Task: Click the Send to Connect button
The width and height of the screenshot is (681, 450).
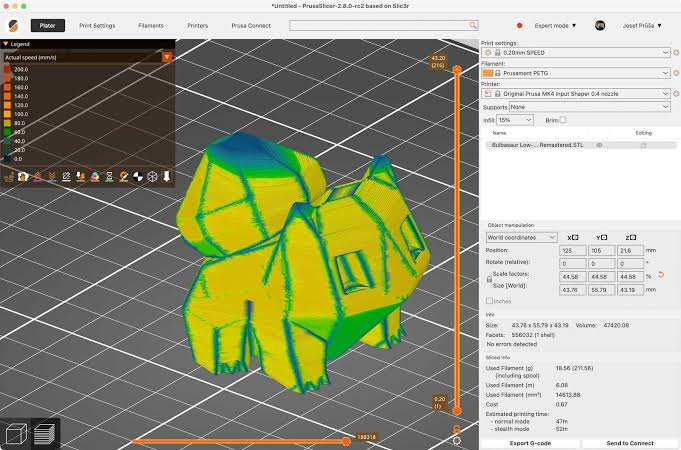Action: (x=630, y=443)
